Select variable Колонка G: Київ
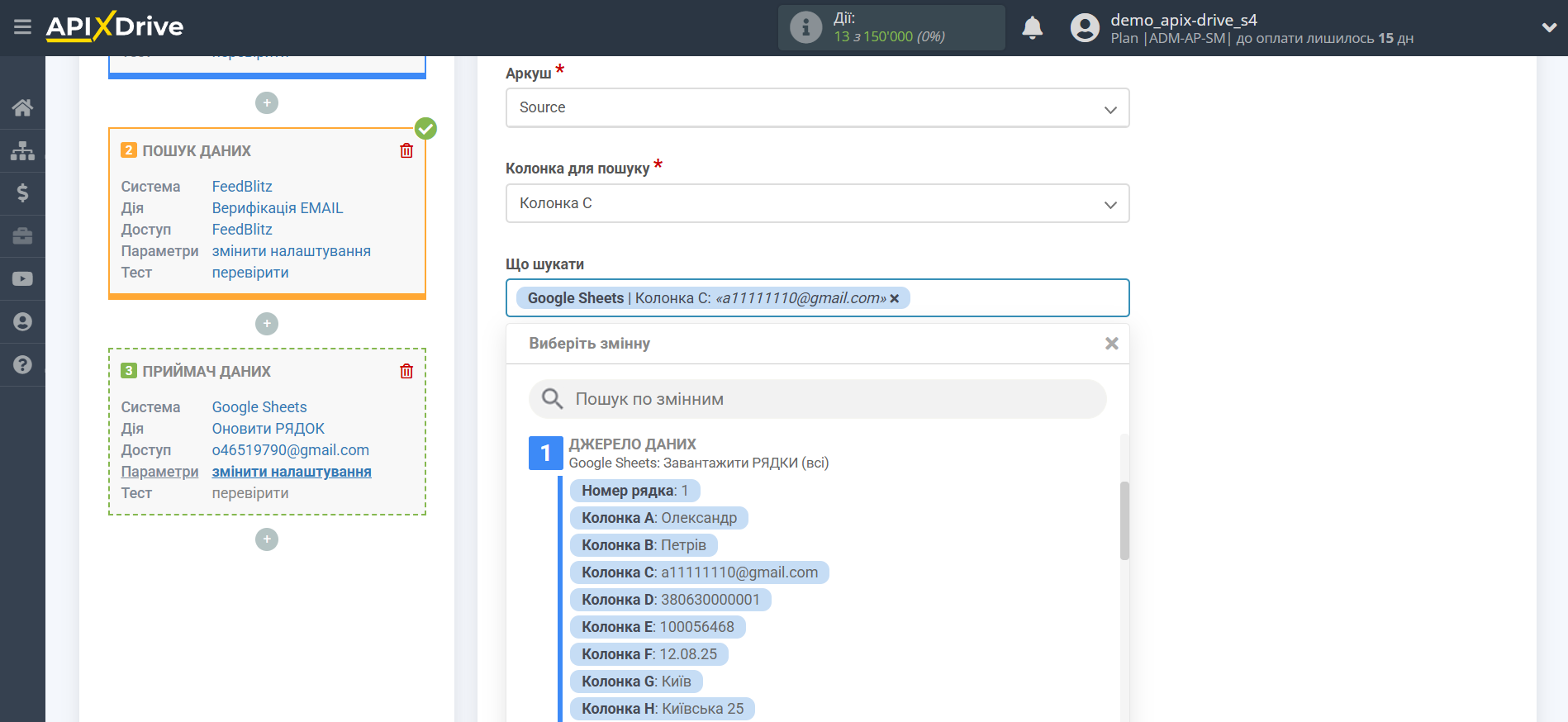1568x722 pixels. click(636, 682)
